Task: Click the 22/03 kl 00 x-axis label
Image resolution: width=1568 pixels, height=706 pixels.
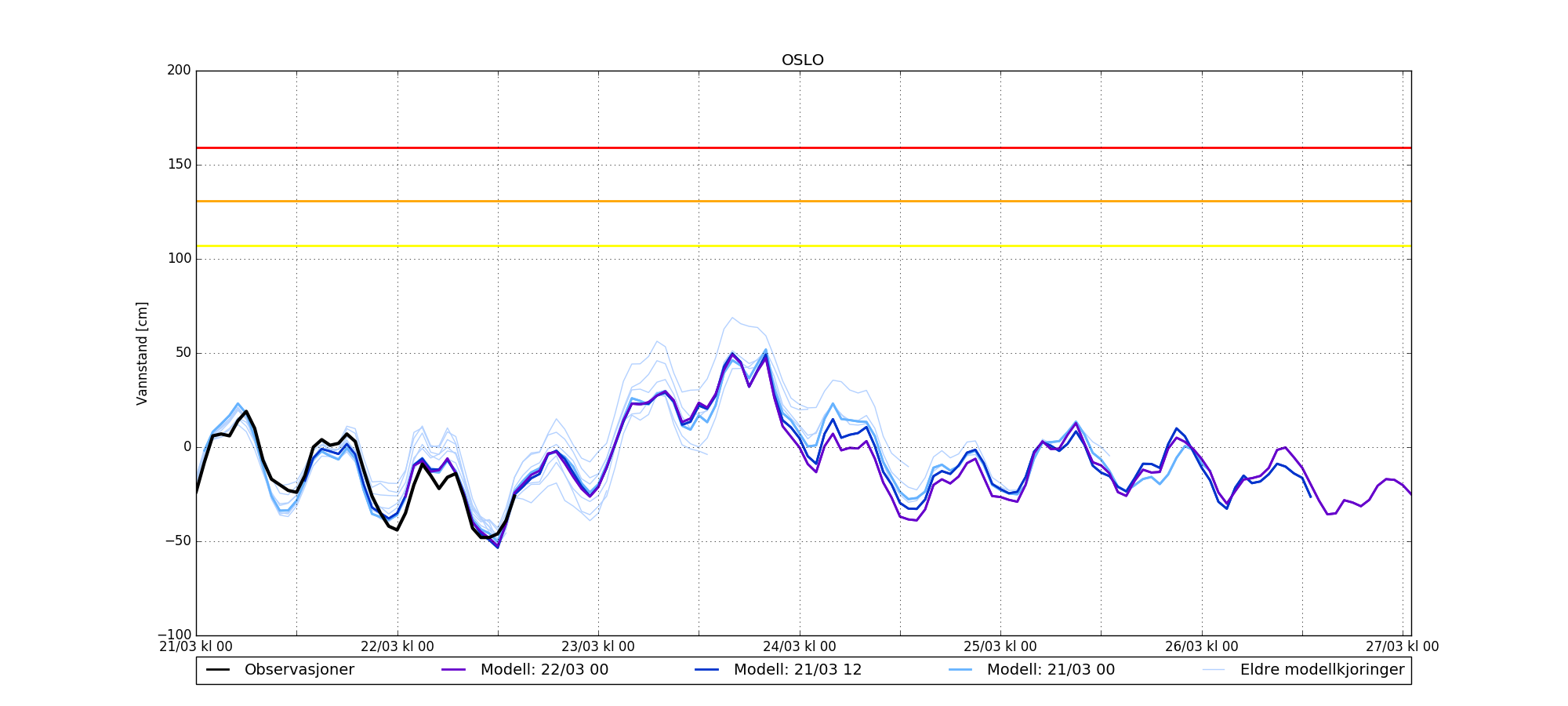Action: pyautogui.click(x=397, y=647)
